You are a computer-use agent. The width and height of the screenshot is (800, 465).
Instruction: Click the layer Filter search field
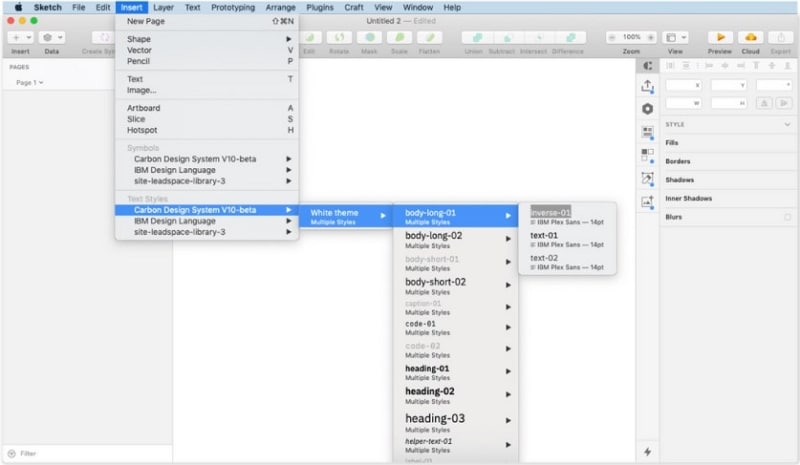point(88,453)
